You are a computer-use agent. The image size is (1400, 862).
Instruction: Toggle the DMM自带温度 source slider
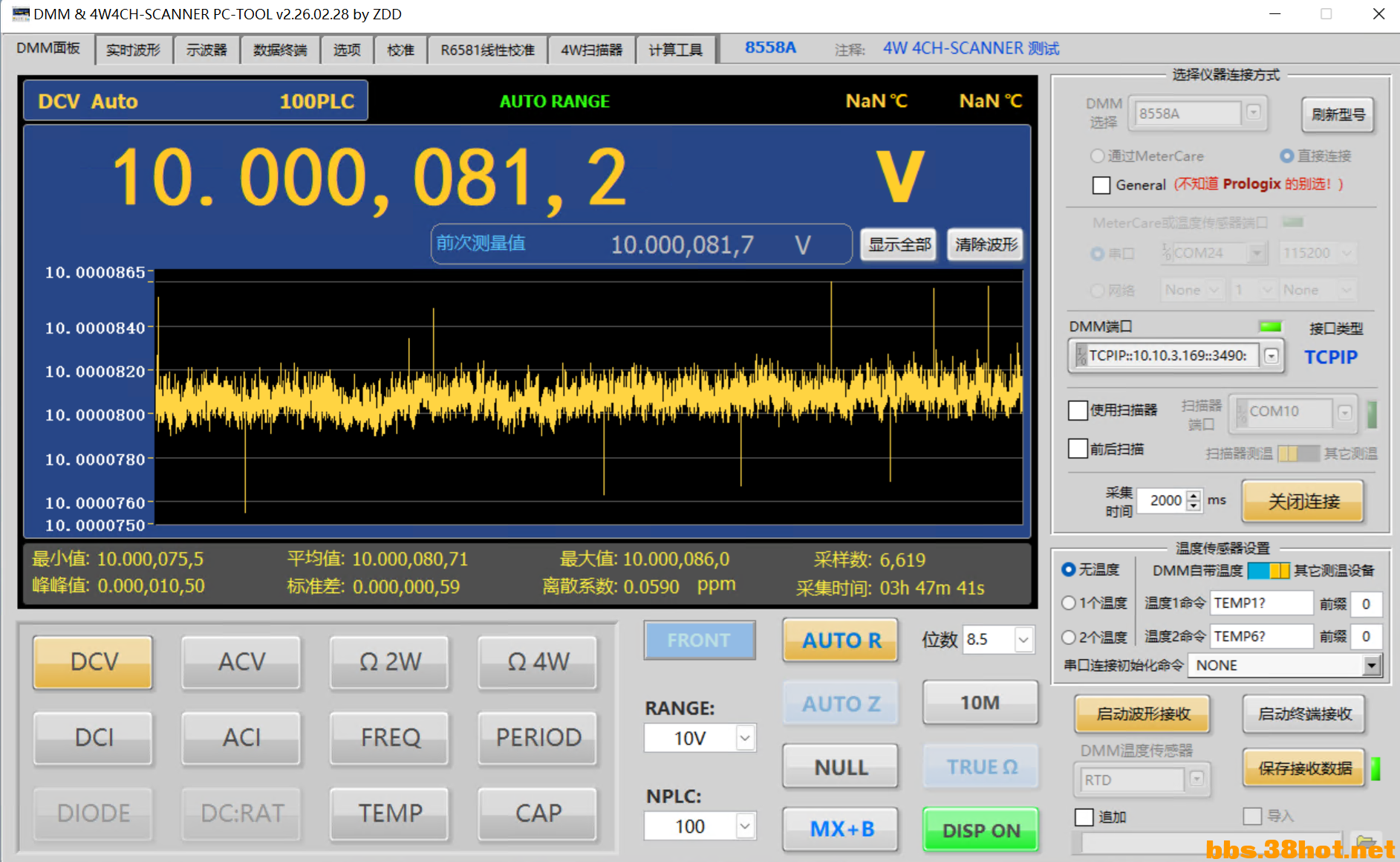pyautogui.click(x=1269, y=571)
